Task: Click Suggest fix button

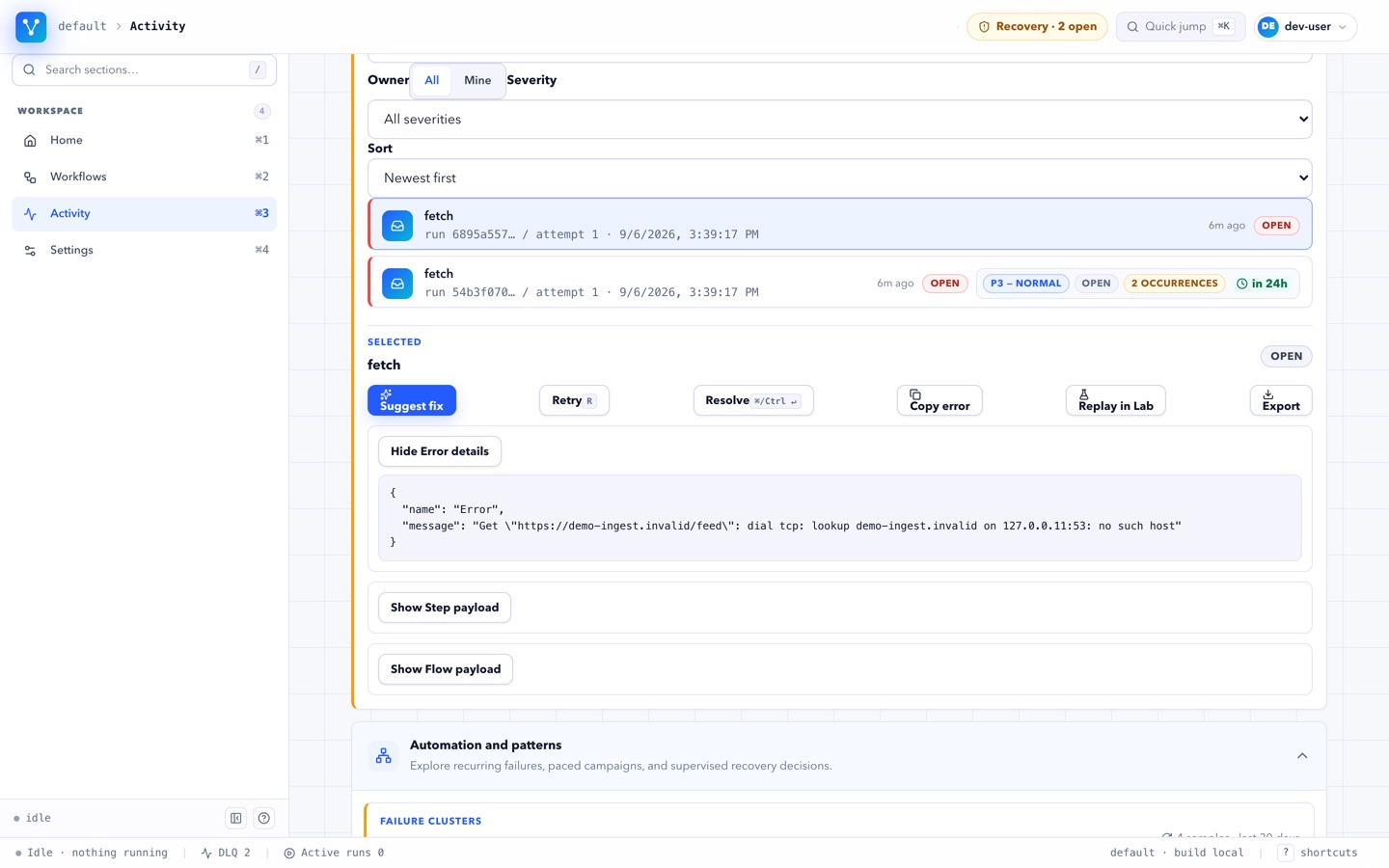Action: click(x=412, y=400)
